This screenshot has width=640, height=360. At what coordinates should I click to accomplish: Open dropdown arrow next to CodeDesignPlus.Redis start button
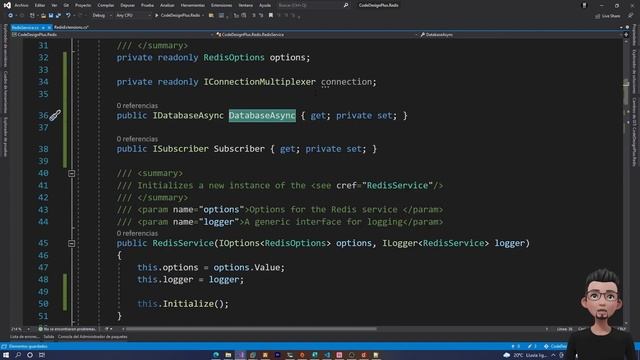pyautogui.click(x=203, y=16)
